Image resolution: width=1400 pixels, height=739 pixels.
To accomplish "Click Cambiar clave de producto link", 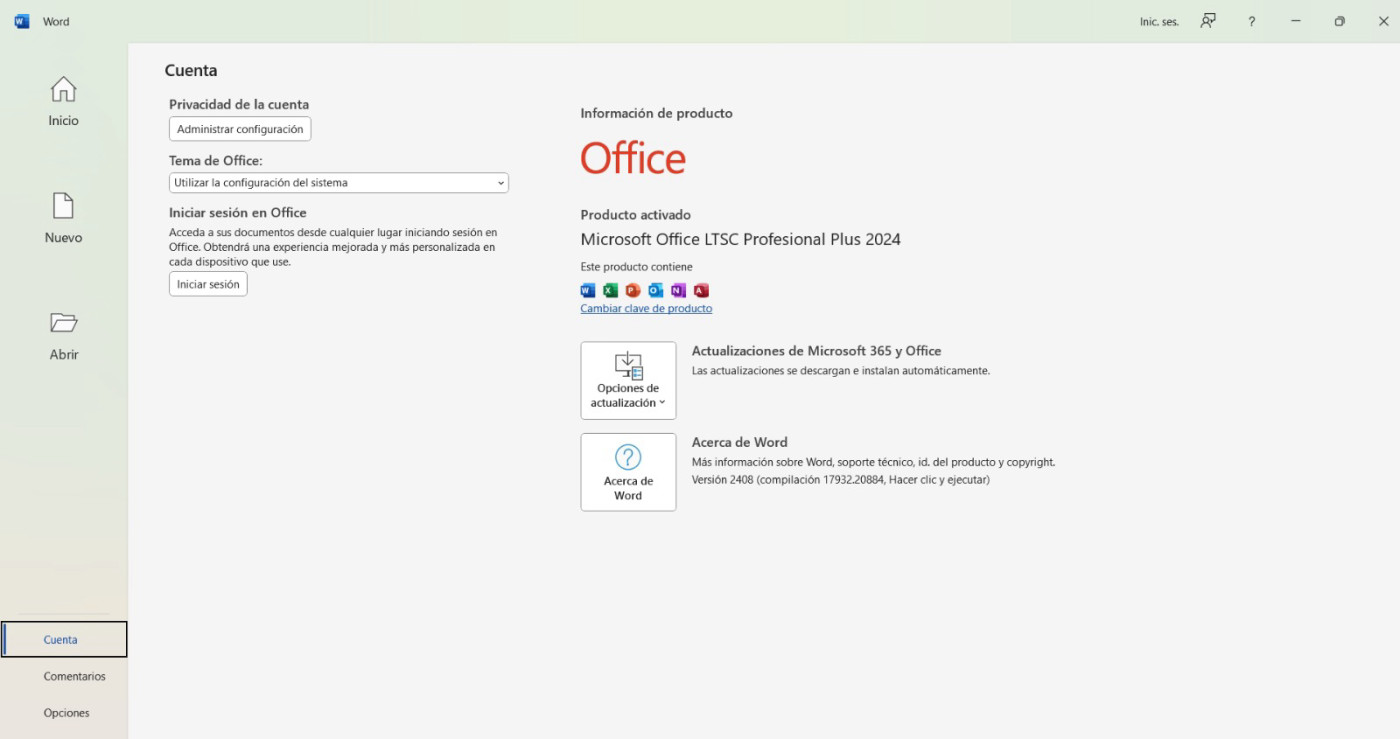I will click(x=646, y=308).
